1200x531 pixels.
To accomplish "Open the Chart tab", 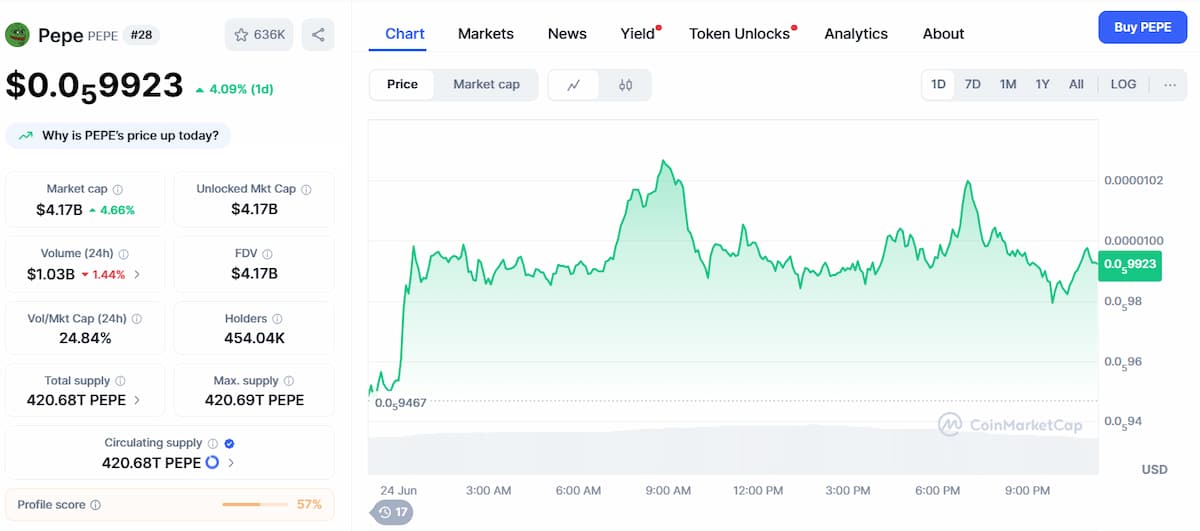I will tap(405, 33).
